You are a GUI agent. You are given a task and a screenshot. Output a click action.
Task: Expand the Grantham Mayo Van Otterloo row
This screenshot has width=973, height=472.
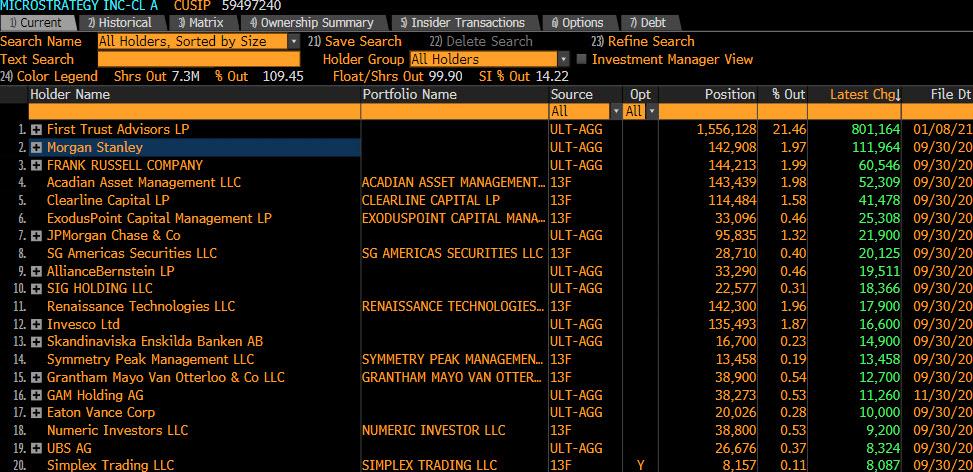[x=37, y=378]
